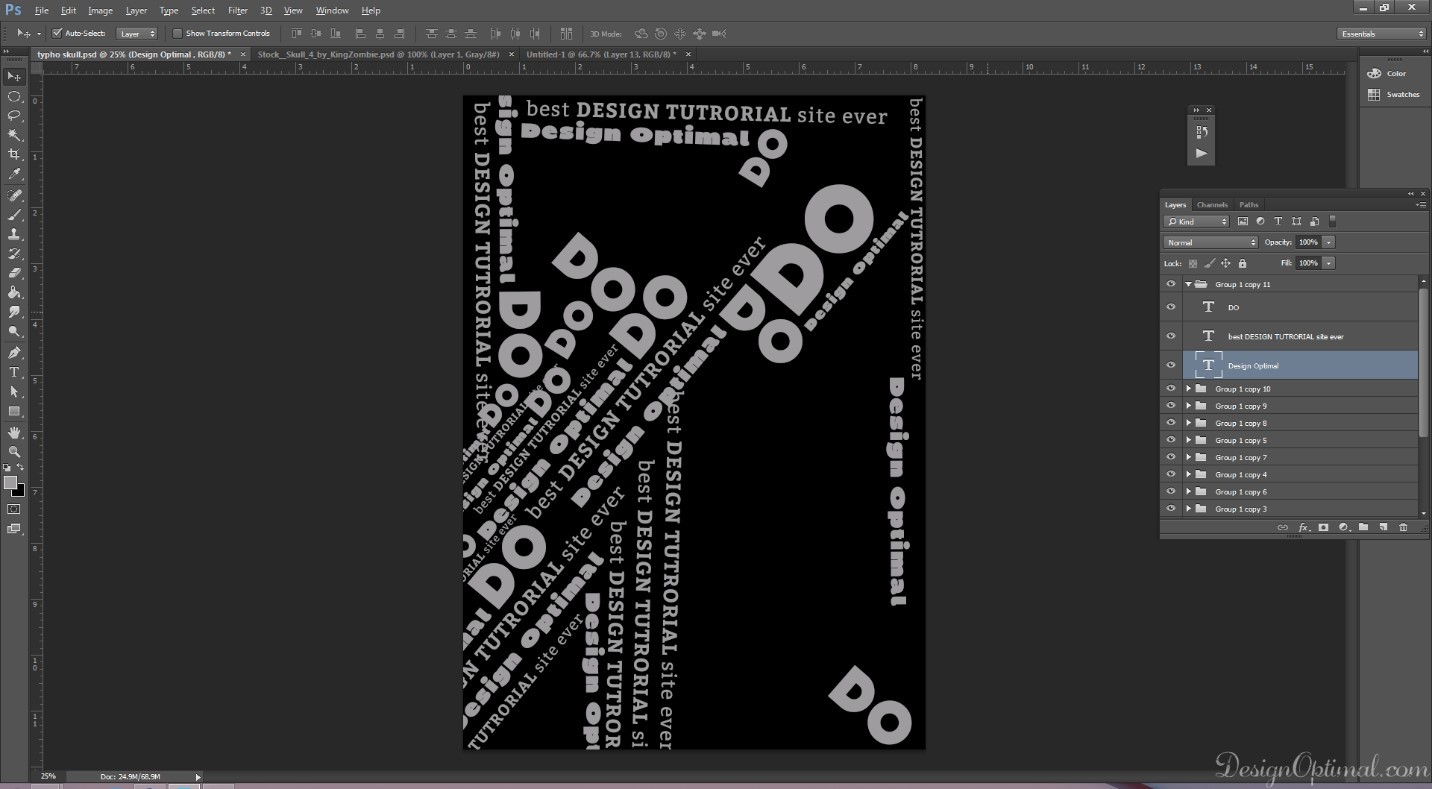
Task: Check Show Transform Controls
Action: click(177, 33)
